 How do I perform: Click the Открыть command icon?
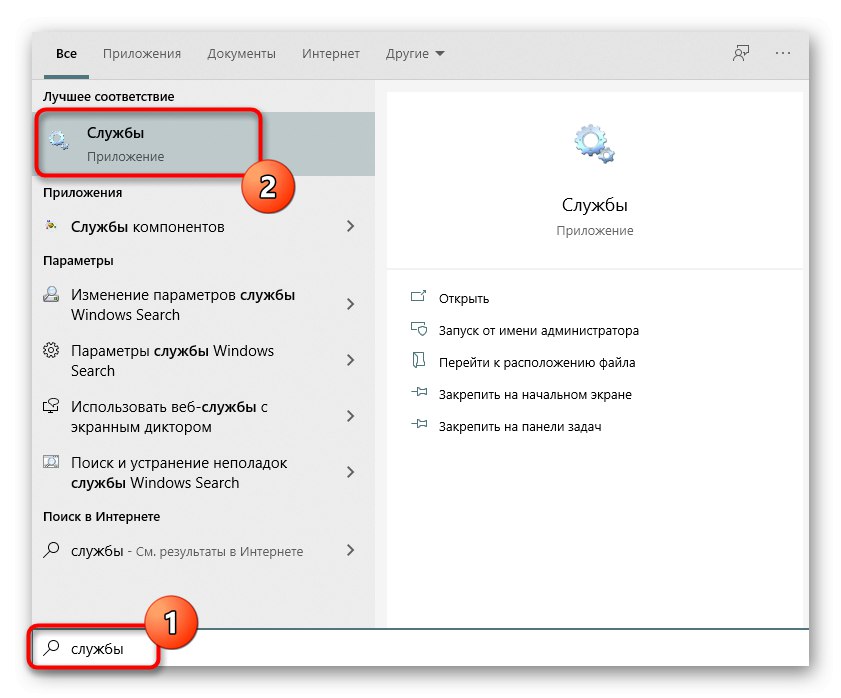click(419, 298)
